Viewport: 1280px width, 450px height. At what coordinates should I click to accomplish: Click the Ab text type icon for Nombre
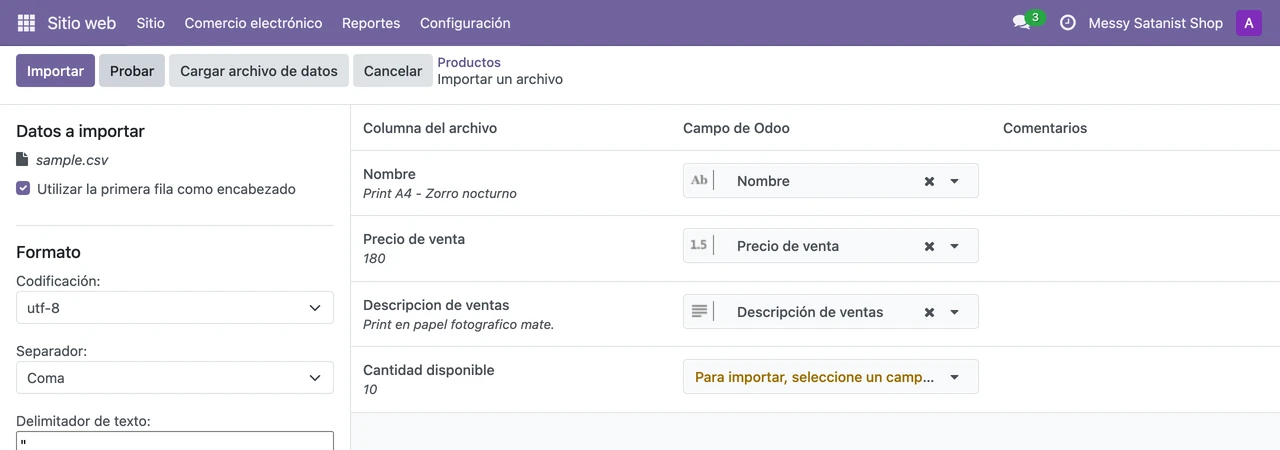point(699,181)
